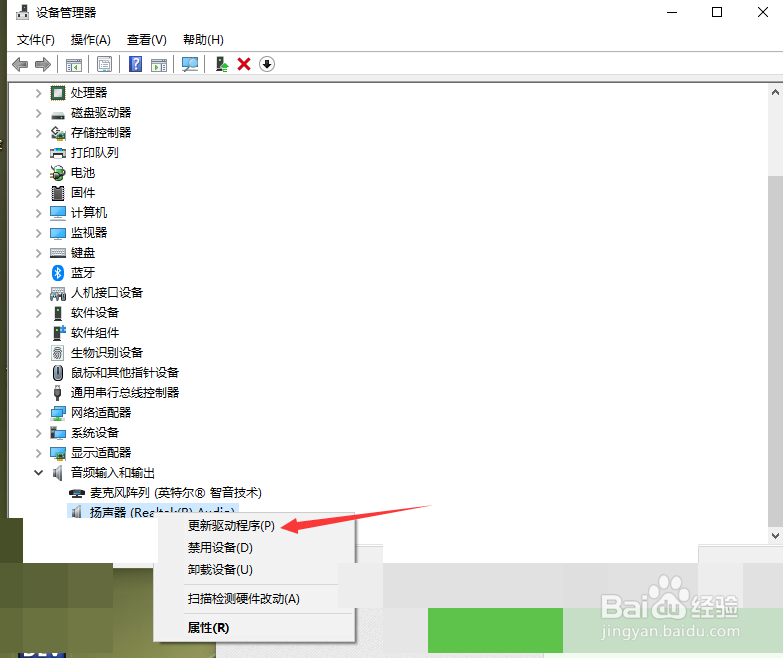The width and height of the screenshot is (783, 658).
Task: Expand the 磁盘驱动器 node
Action: pos(38,113)
